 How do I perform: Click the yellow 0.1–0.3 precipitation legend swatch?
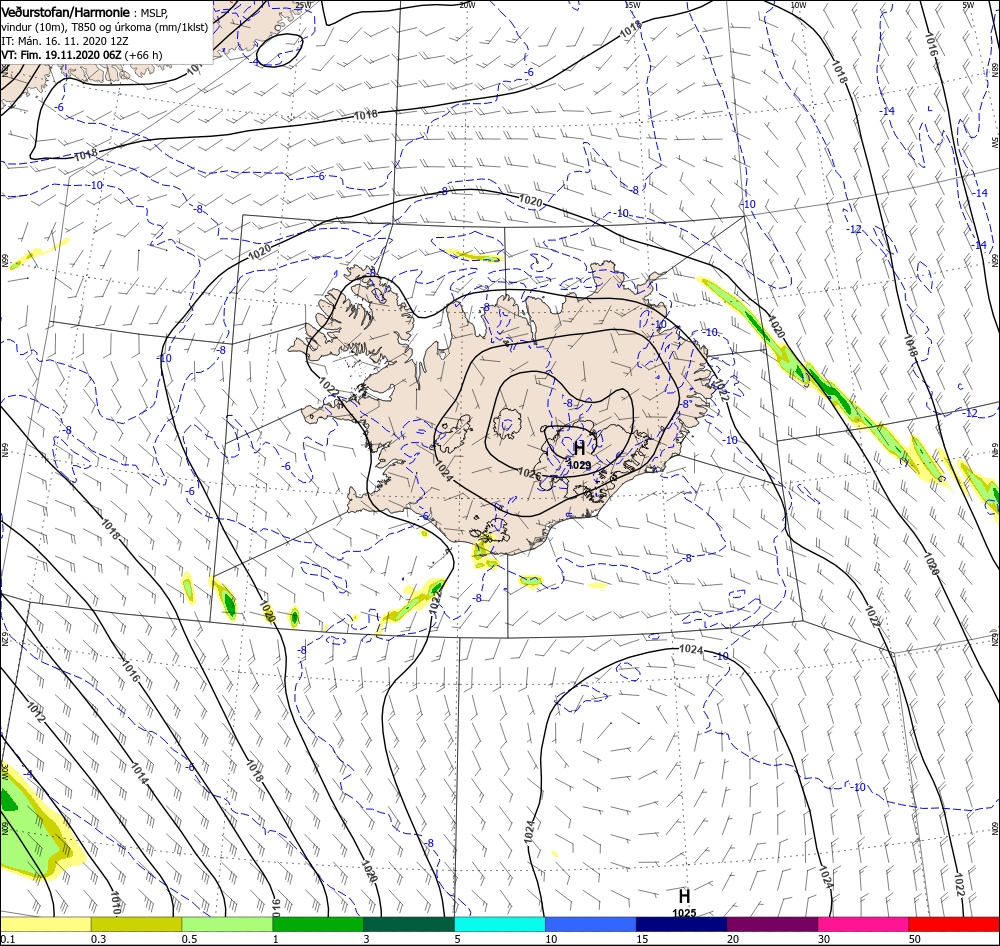pyautogui.click(x=45, y=924)
